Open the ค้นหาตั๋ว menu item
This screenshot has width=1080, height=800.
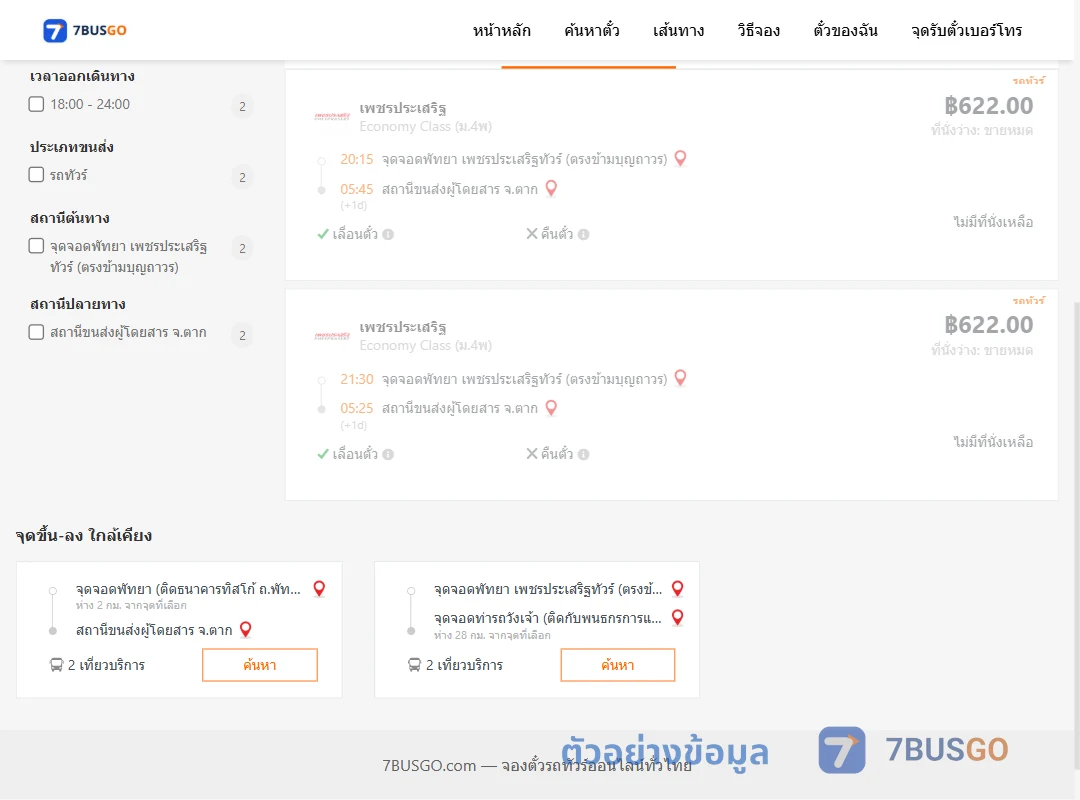[x=592, y=30]
